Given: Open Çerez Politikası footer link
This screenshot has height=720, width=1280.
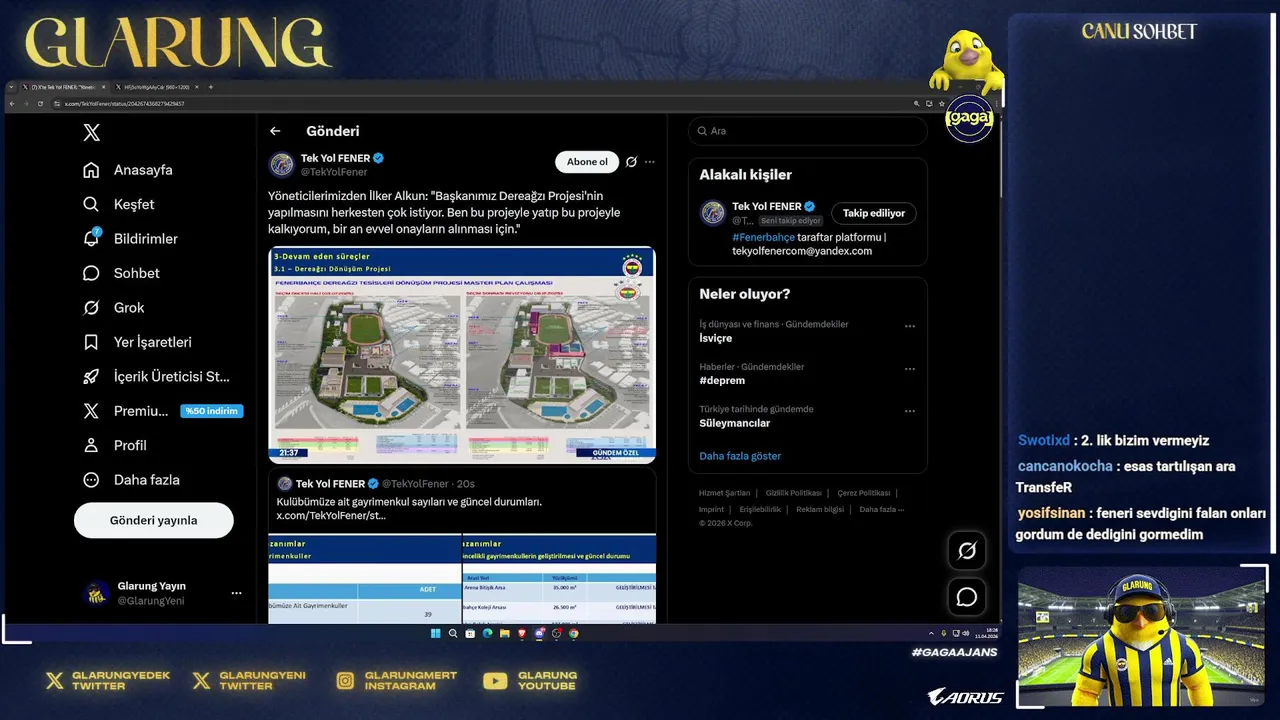Looking at the screenshot, I should (863, 493).
